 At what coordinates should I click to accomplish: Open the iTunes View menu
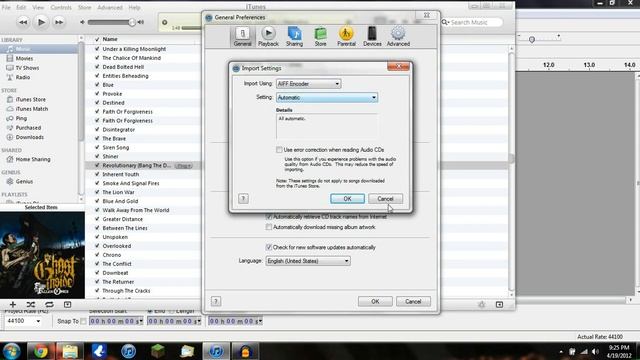(x=38, y=7)
